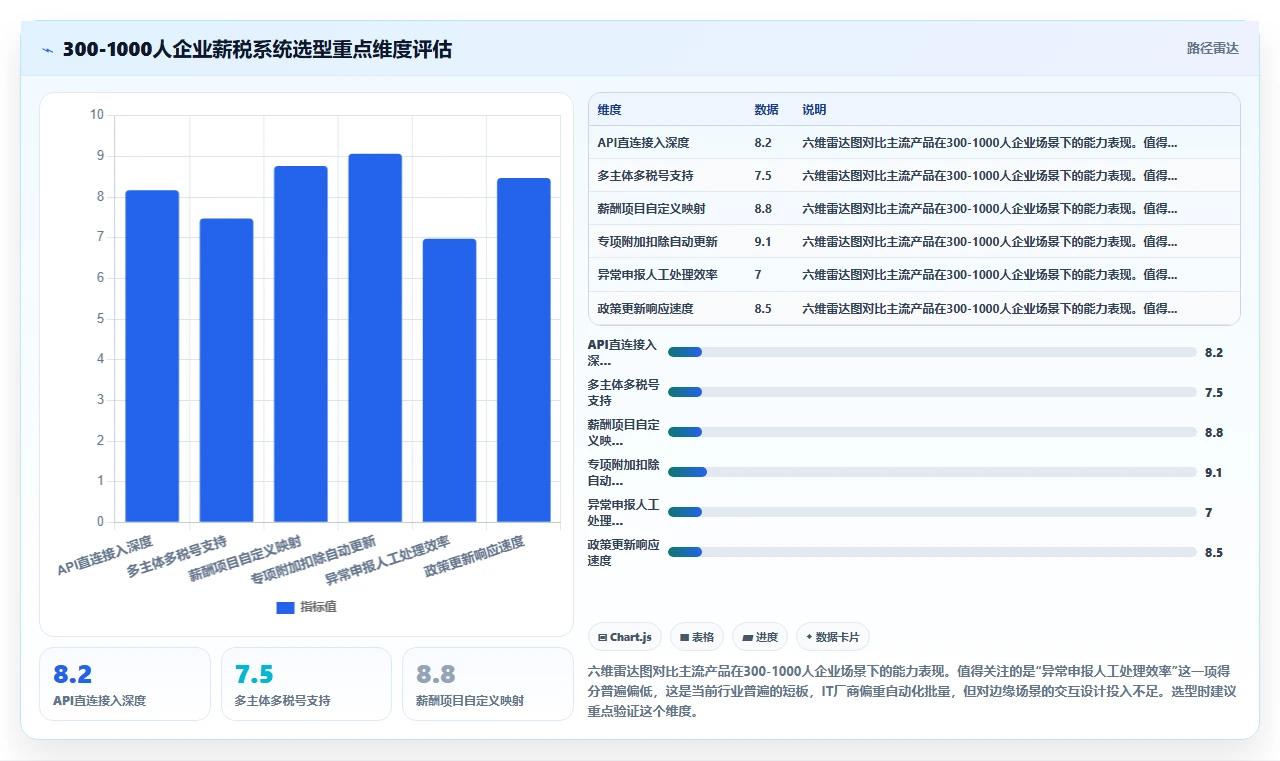The height and width of the screenshot is (761, 1280).
Task: Click the 路径雷达 label in header
Action: tap(1212, 48)
